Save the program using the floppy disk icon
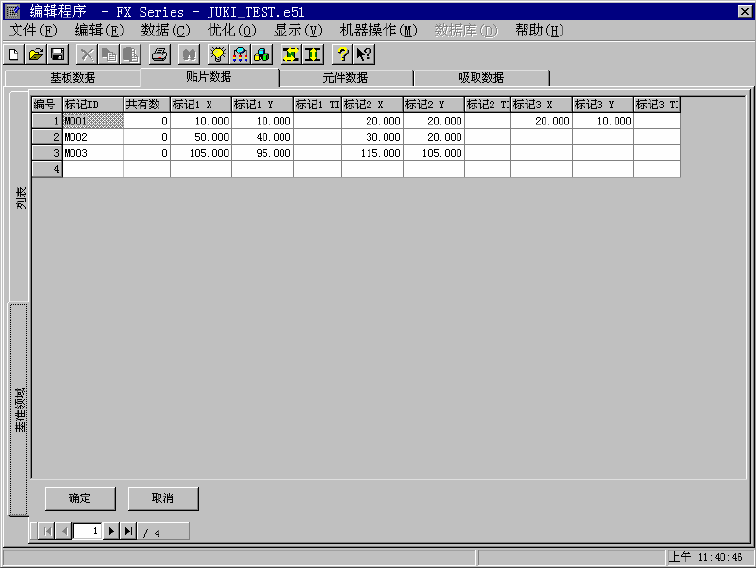The width and height of the screenshot is (756, 568). tap(58, 54)
